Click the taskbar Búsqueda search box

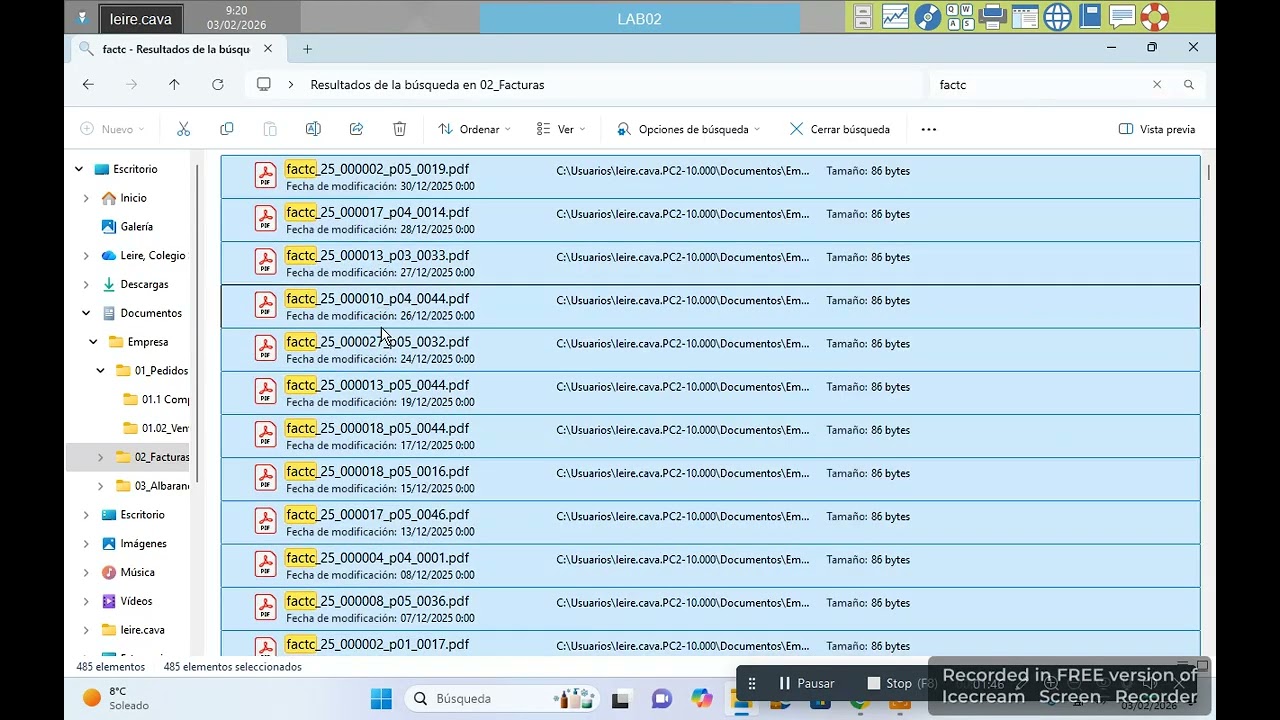pos(502,699)
